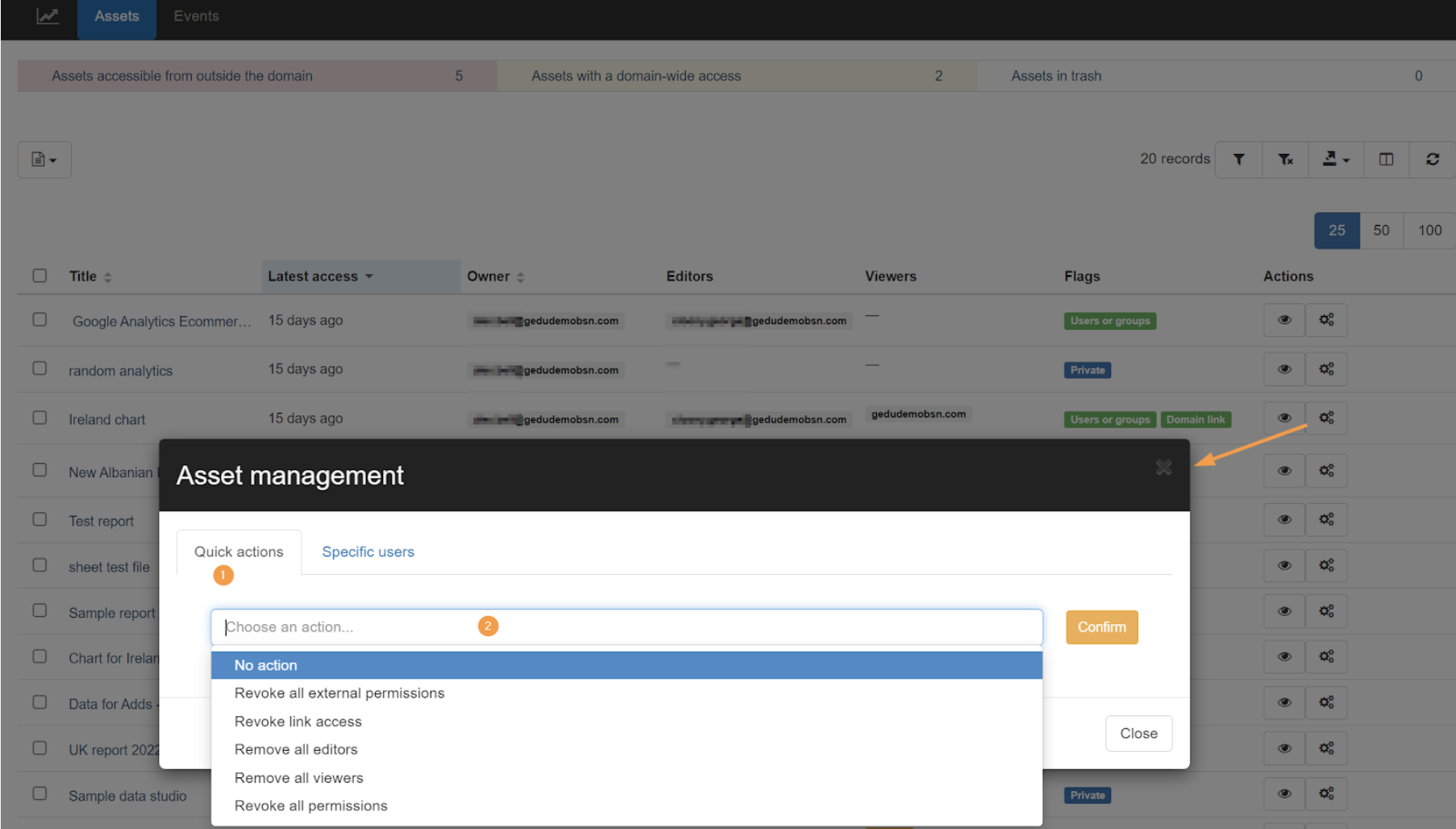Choose Revoke all external permissions
Image resolution: width=1456 pixels, height=829 pixels.
tap(626, 694)
